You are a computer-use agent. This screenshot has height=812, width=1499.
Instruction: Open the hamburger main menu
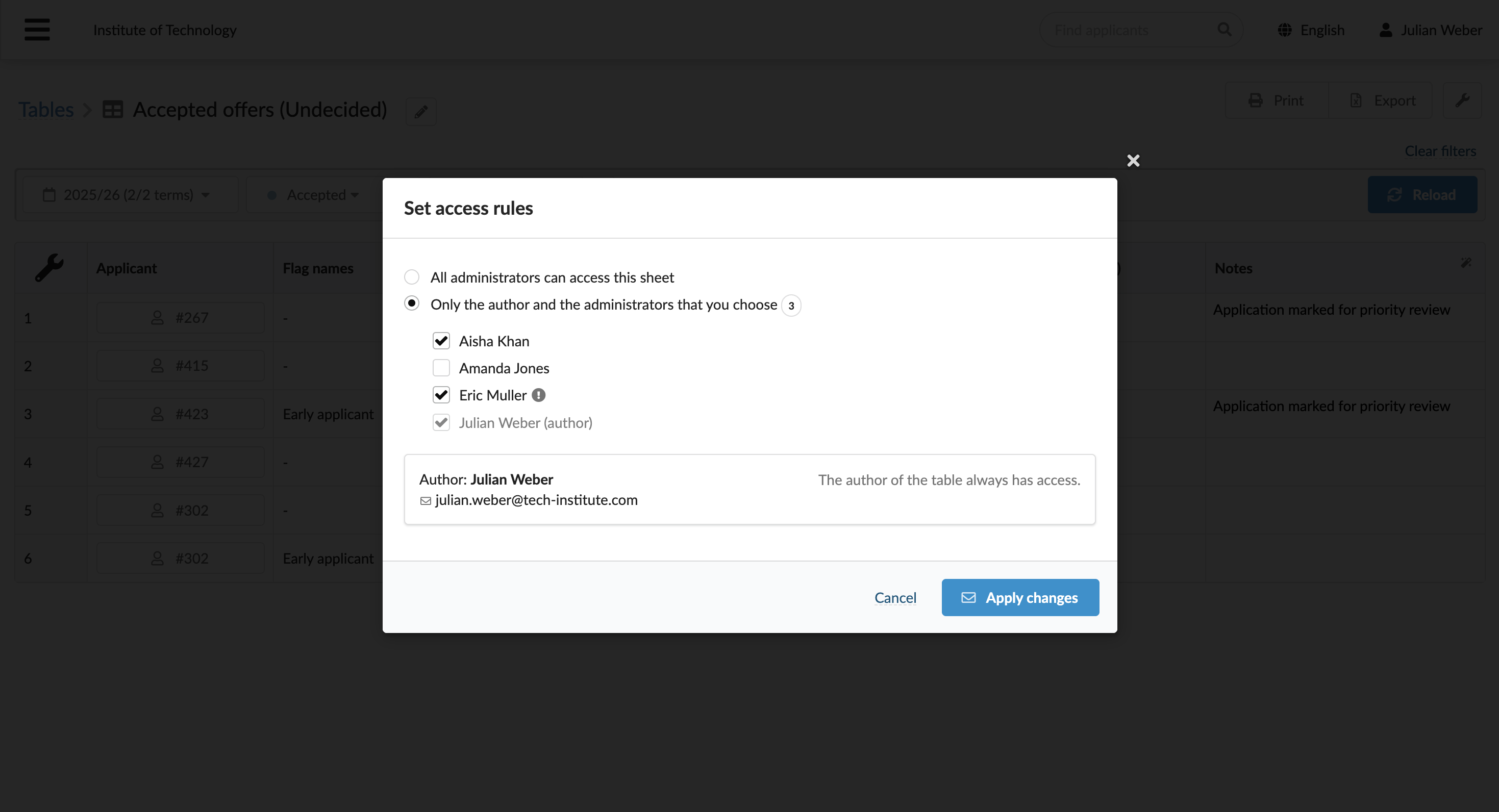37,29
